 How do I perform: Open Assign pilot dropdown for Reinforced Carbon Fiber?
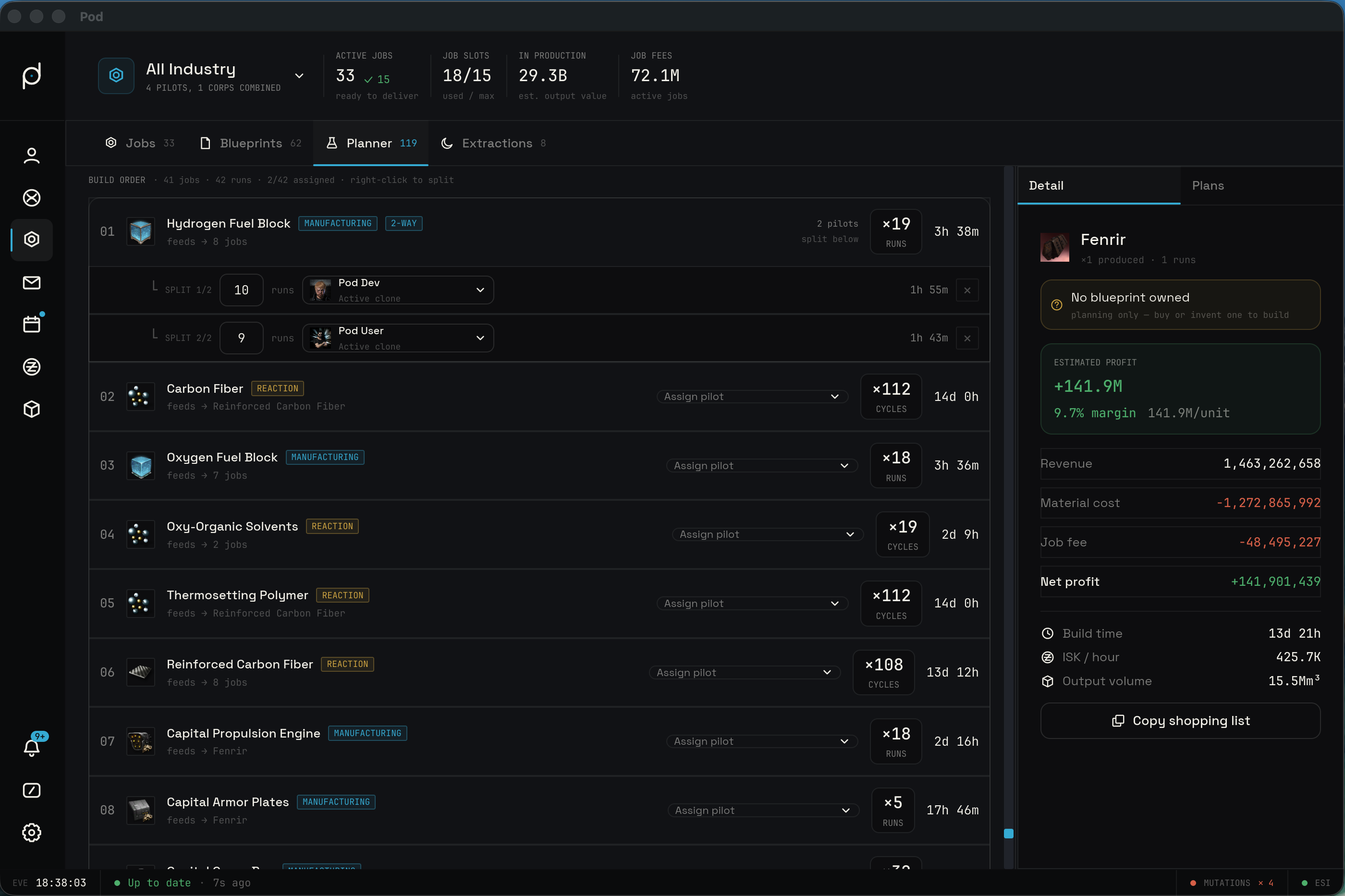pyautogui.click(x=744, y=673)
